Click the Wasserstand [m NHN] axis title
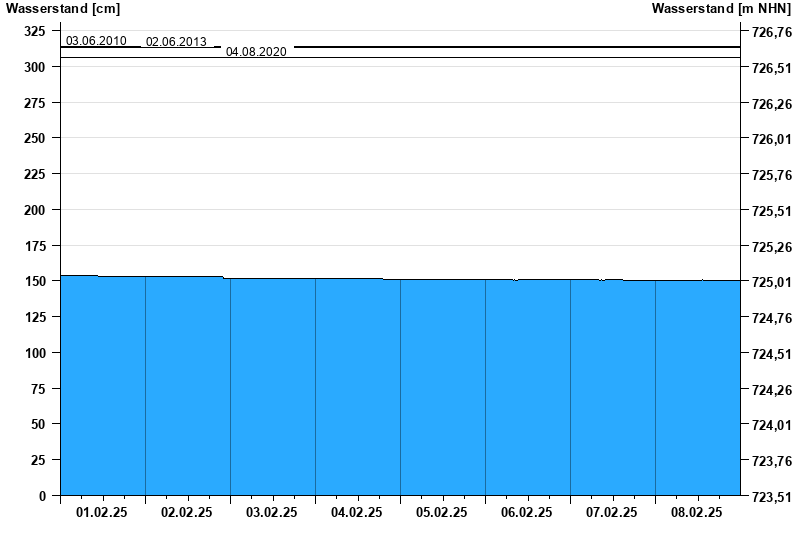Screen dimensions: 800x550 [x=721, y=9]
